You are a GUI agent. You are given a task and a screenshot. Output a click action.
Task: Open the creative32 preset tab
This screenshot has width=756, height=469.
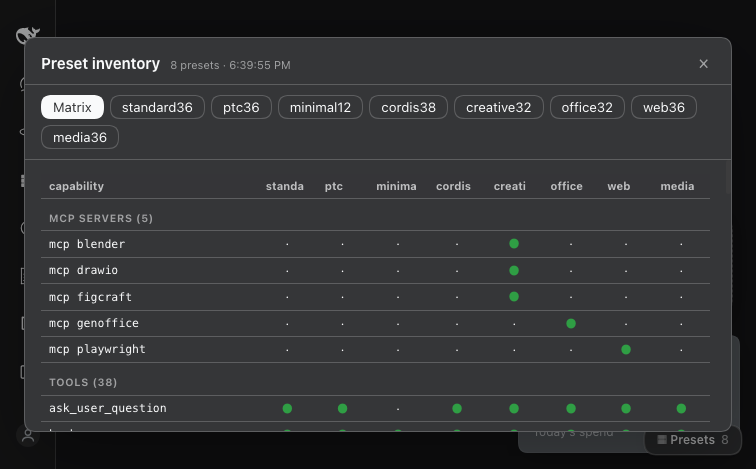coord(499,107)
